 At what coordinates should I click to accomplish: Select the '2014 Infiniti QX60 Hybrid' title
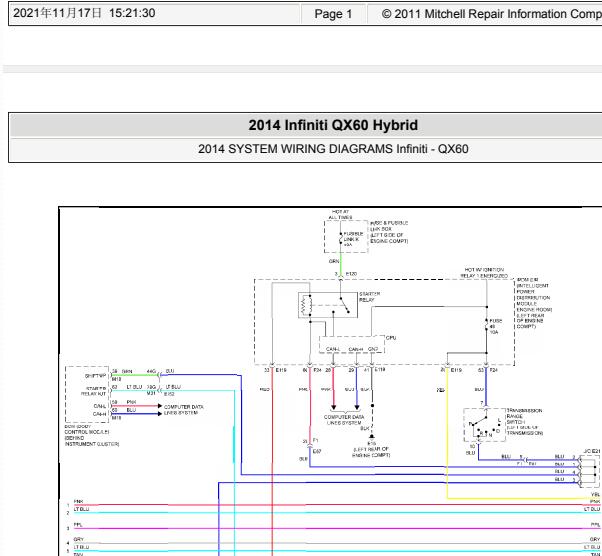tap(333, 125)
